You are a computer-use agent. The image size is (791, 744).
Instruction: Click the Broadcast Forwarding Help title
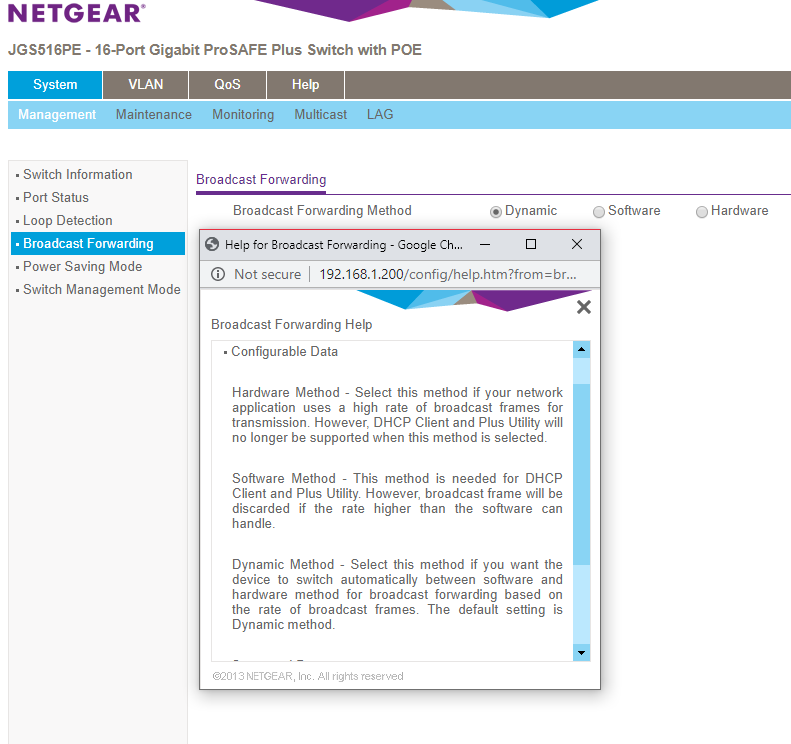click(292, 324)
